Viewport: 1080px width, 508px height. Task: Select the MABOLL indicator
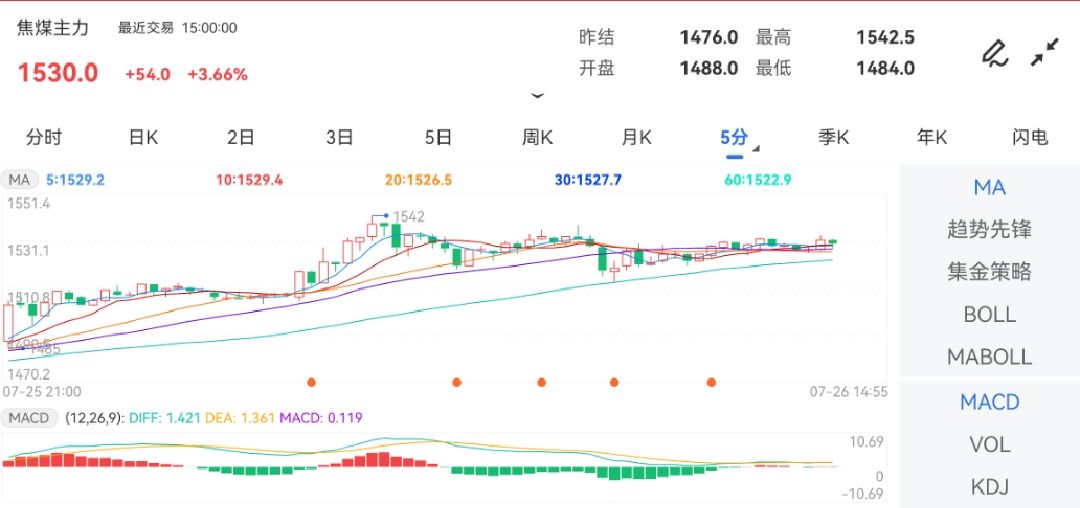click(990, 357)
